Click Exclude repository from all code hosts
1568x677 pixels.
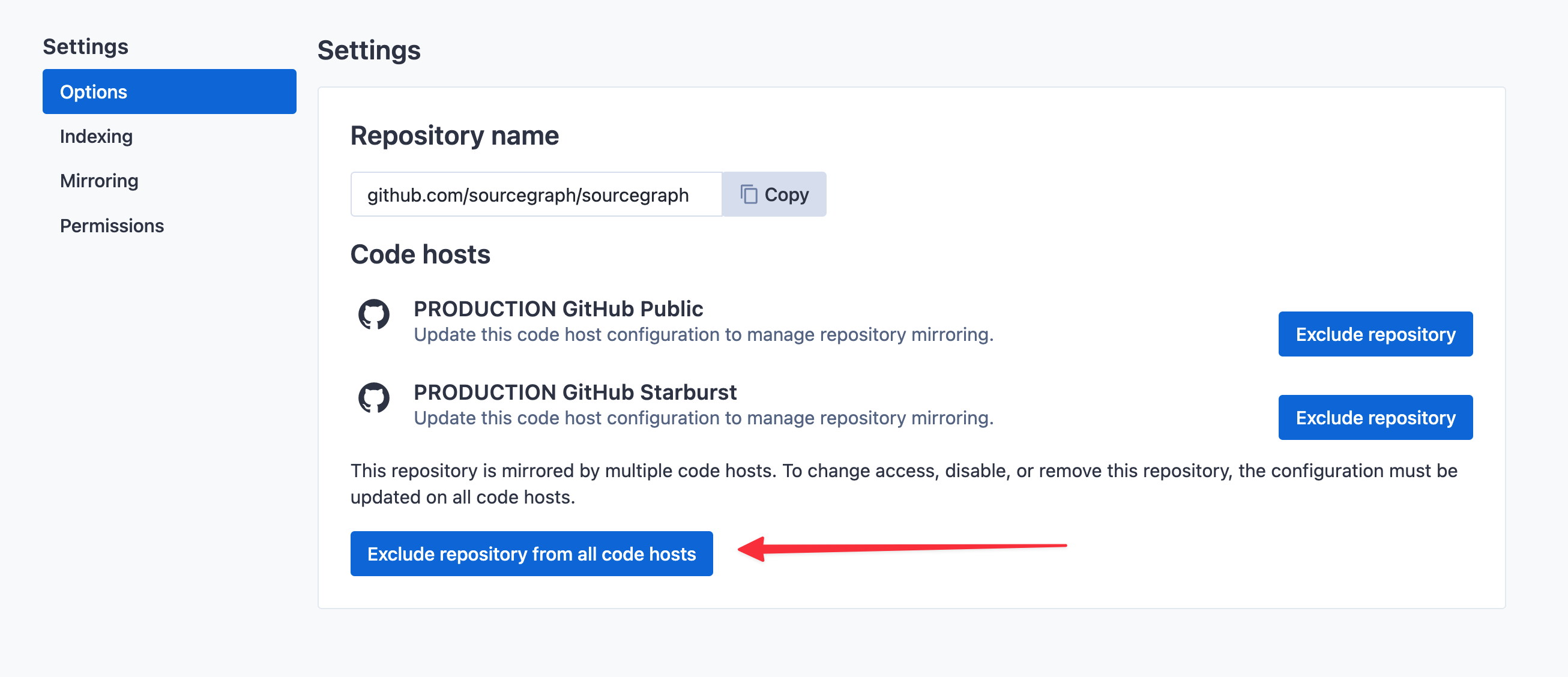(531, 553)
